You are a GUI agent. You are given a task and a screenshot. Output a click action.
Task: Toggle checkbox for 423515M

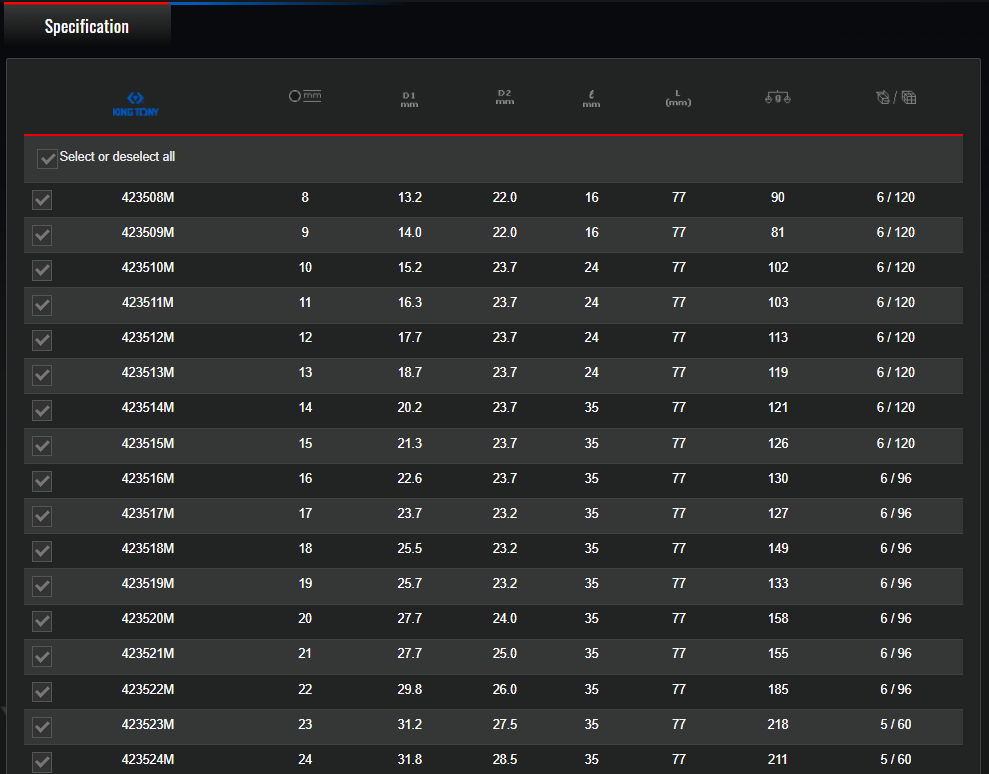[42, 446]
